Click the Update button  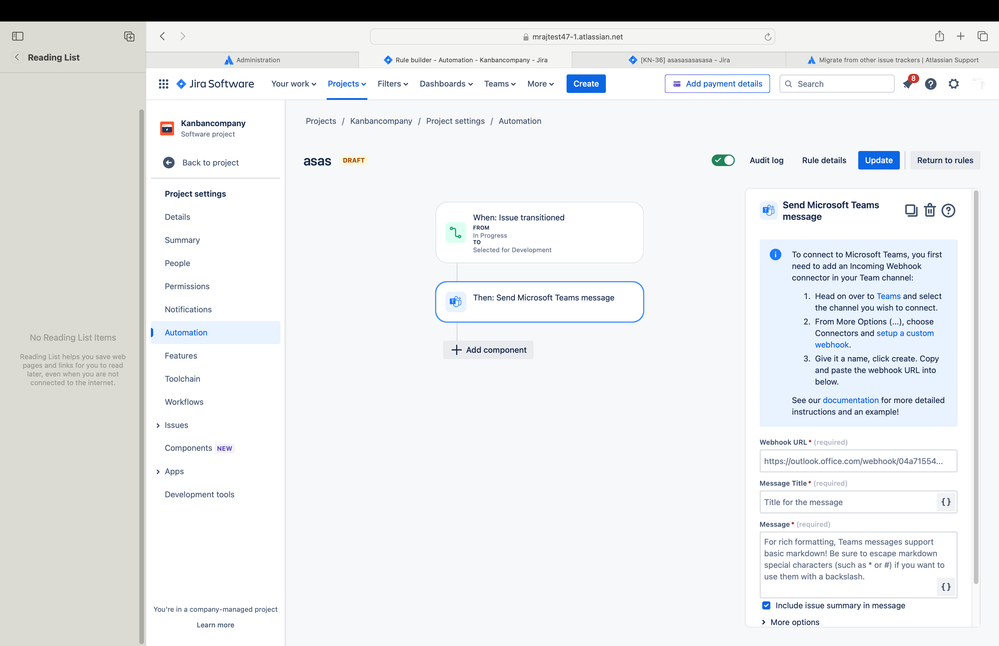[x=879, y=160]
